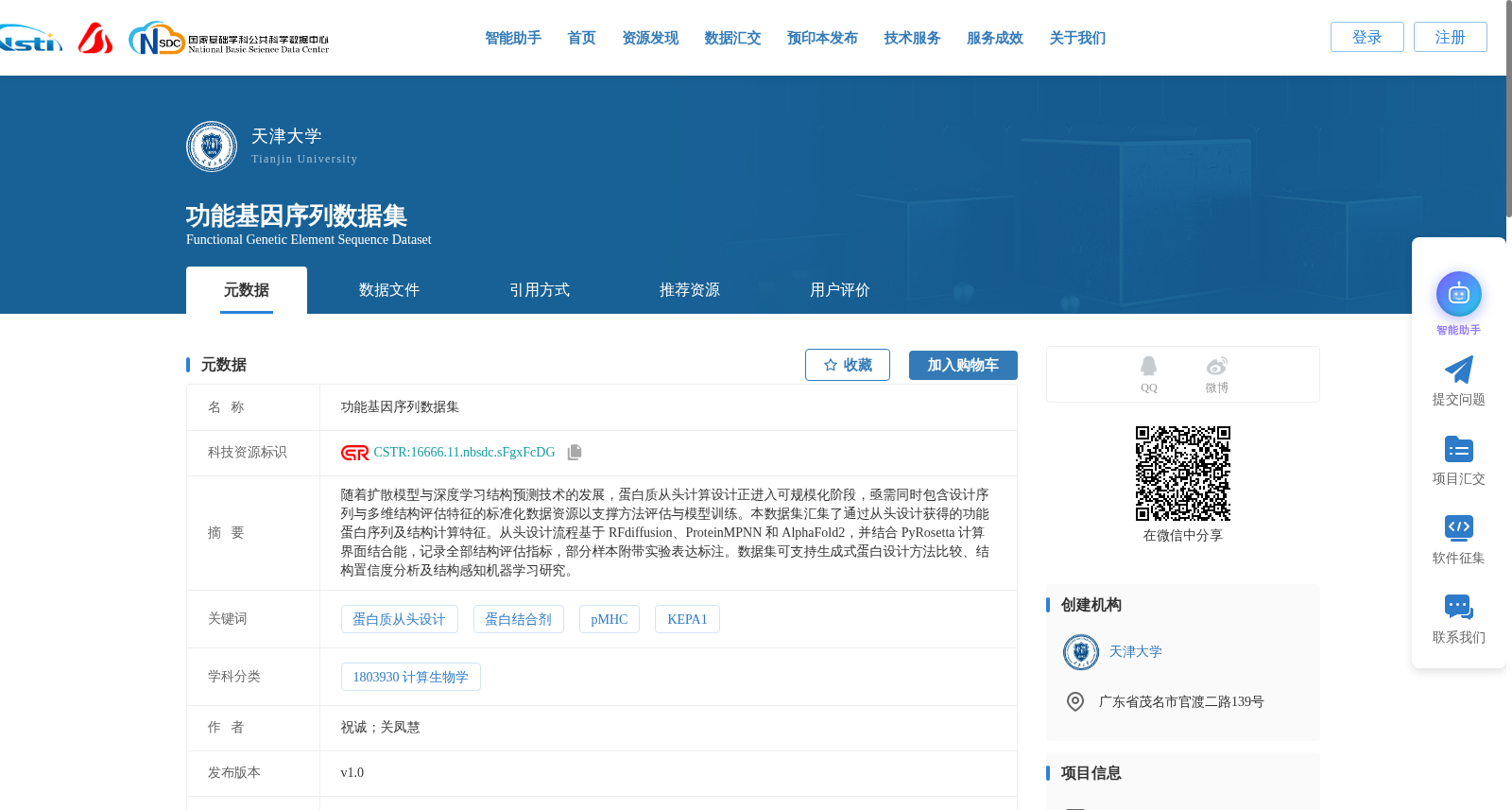The height and width of the screenshot is (810, 1512).
Task: Click the 在微信中分享 caption
Action: pyautogui.click(x=1183, y=536)
